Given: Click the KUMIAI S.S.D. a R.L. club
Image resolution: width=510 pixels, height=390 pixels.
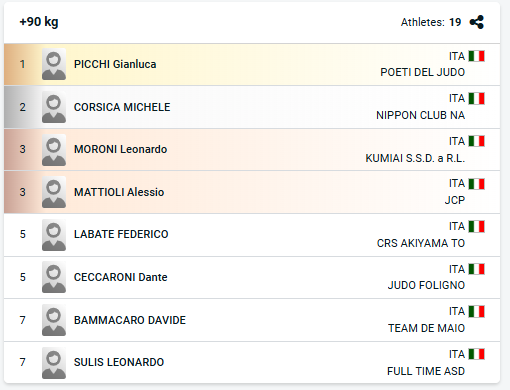Looking at the screenshot, I should [415, 158].
